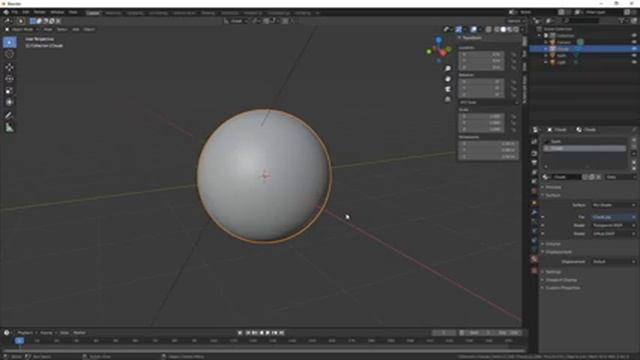Viewport: 640px width, 360px height.
Task: Open the viewport Select menu
Action: [x=62, y=29]
